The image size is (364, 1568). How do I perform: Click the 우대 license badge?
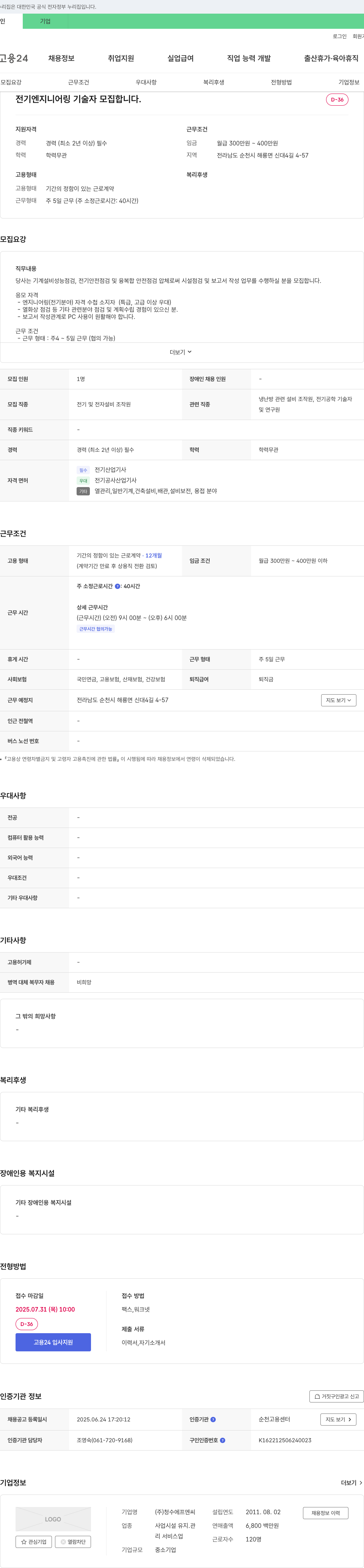point(83,481)
